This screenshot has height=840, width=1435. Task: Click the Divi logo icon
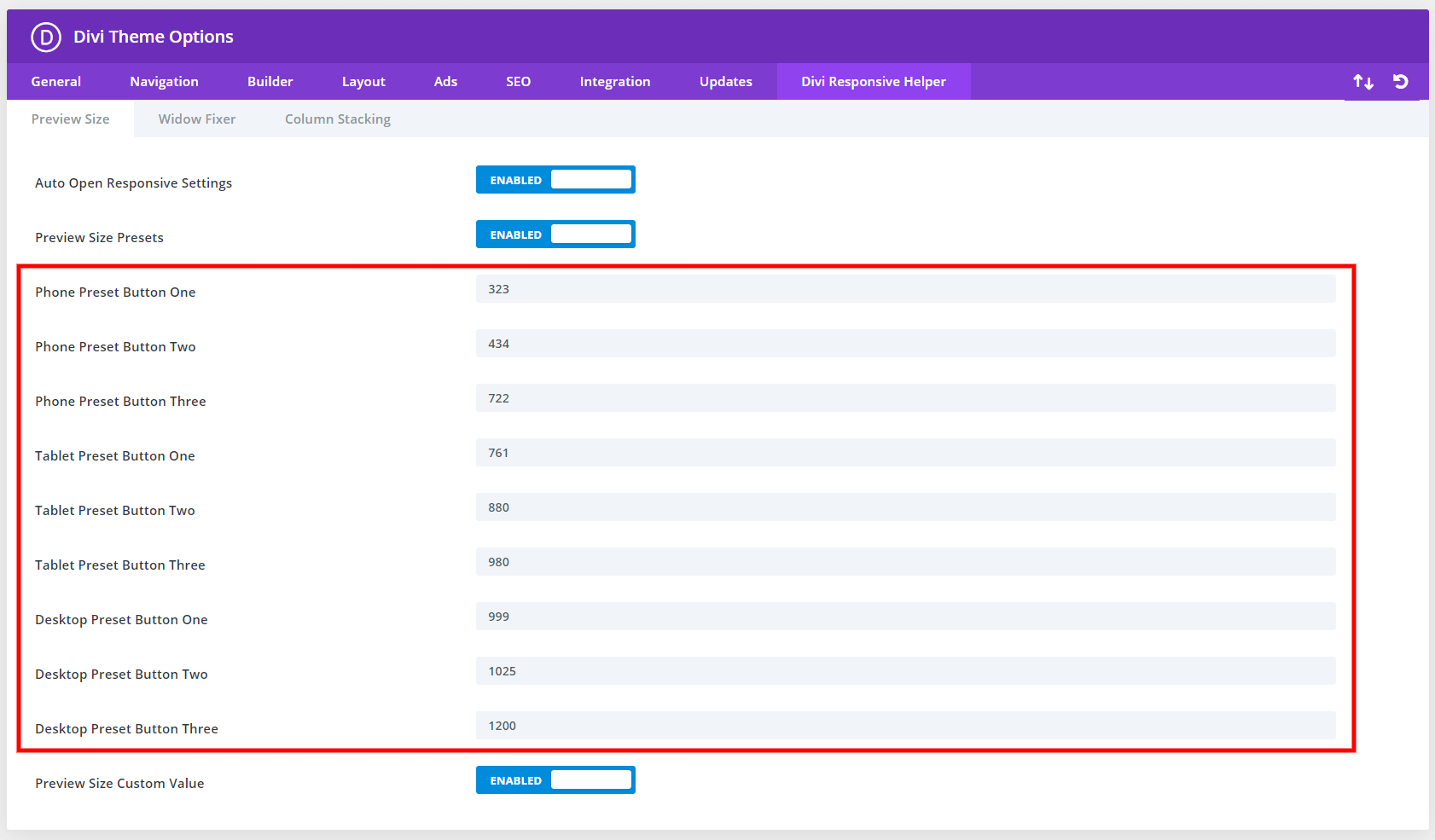pyautogui.click(x=46, y=37)
